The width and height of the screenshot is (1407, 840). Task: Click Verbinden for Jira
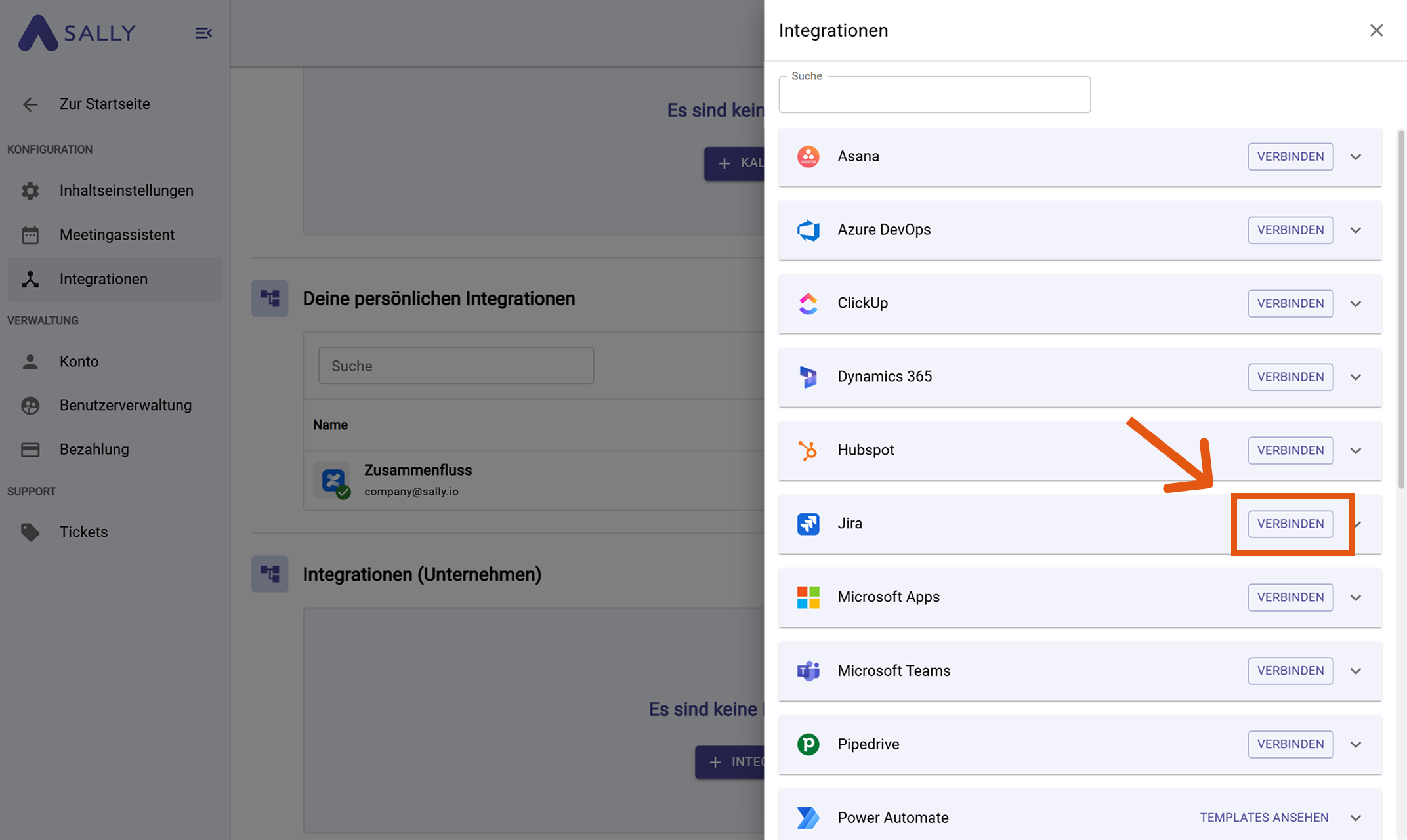(x=1290, y=524)
